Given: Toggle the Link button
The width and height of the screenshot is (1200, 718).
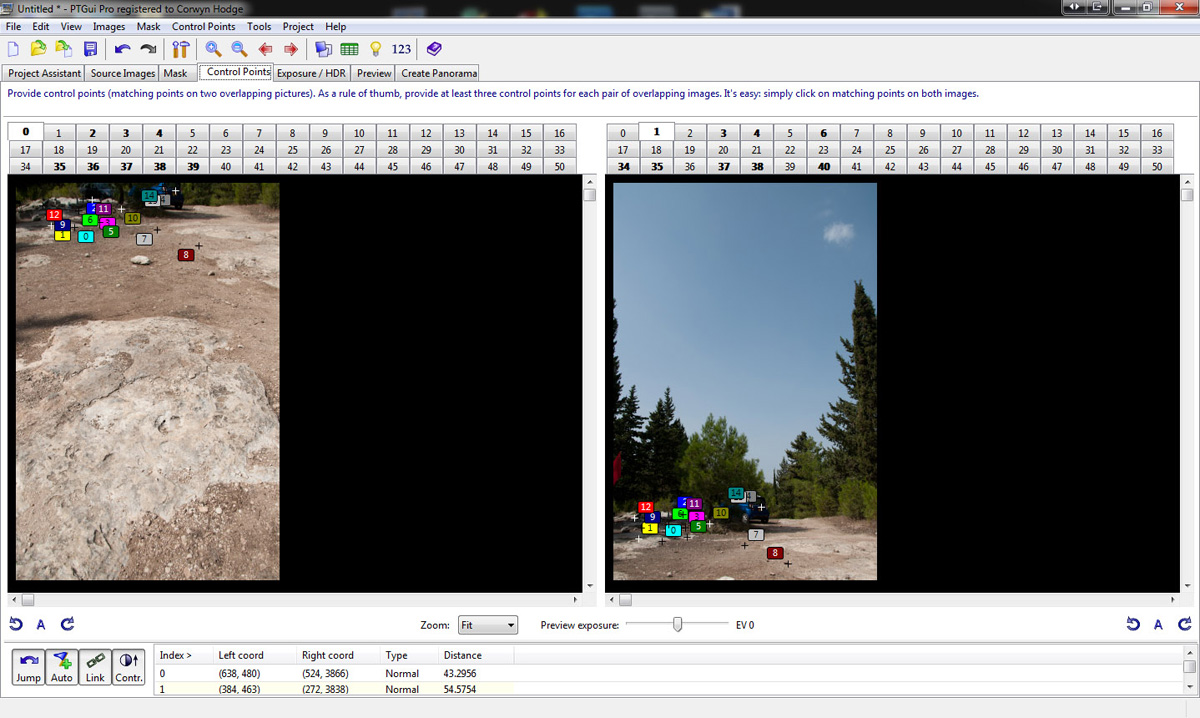Looking at the screenshot, I should pos(95,667).
